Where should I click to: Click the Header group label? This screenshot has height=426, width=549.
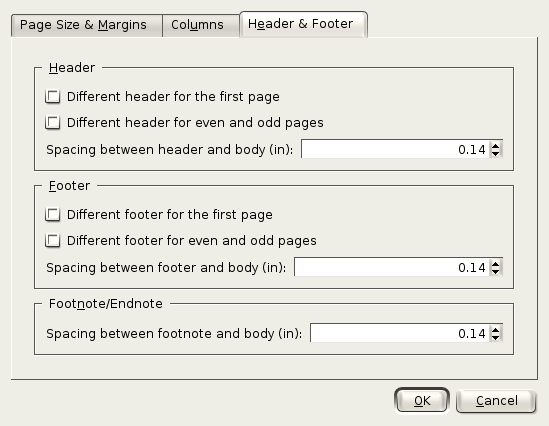[72, 68]
